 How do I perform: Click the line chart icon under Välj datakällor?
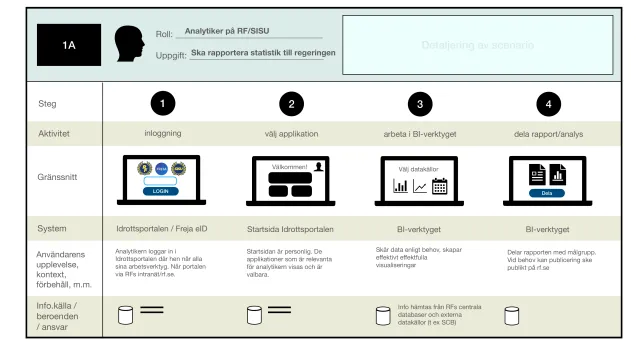(x=420, y=187)
